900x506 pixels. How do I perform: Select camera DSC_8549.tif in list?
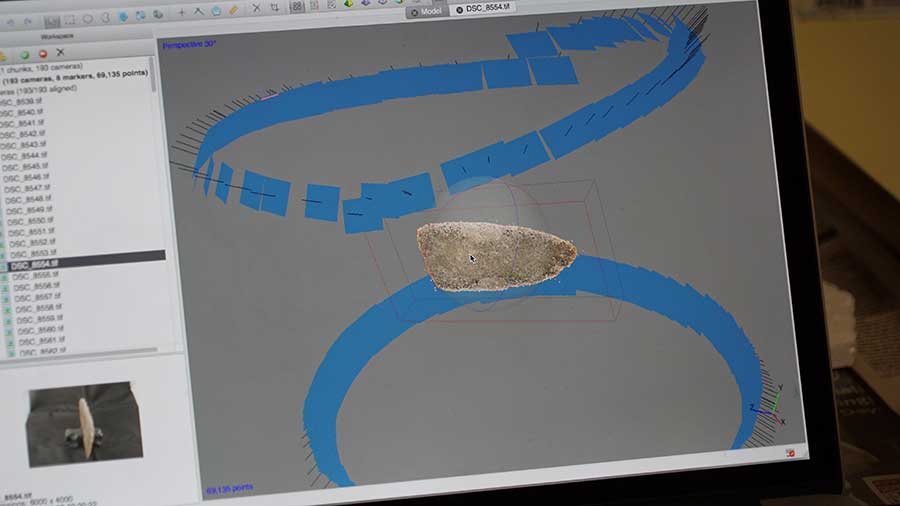click(29, 211)
